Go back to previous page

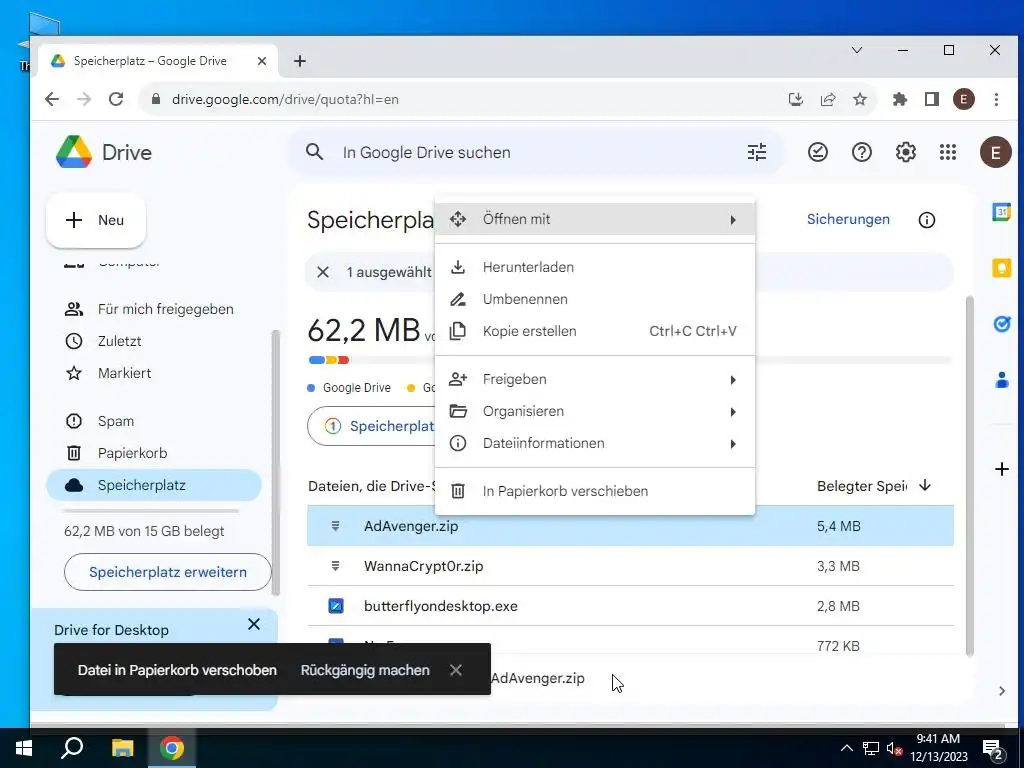(x=52, y=99)
